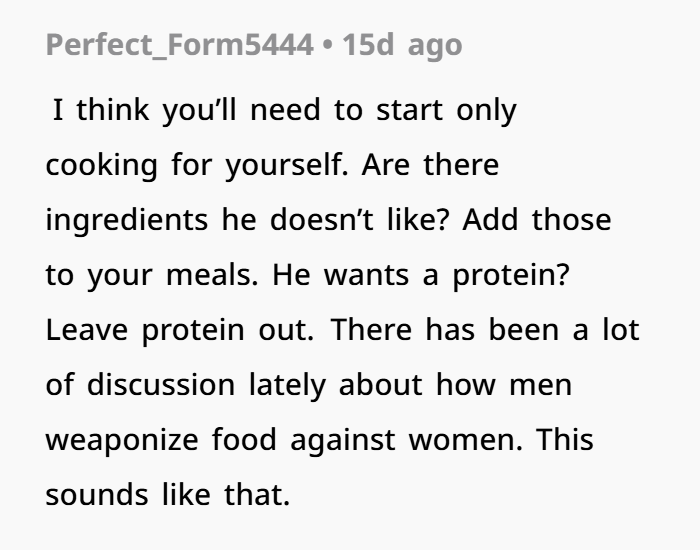Open the Perfect_Form5444 user profile
Viewport: 700px width, 550px height.
click(179, 46)
